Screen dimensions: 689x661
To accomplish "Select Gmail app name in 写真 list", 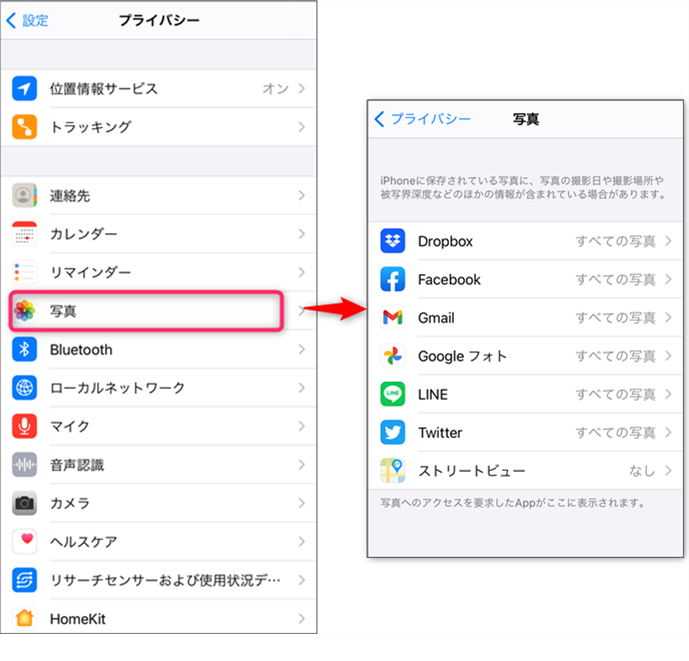I will (436, 317).
